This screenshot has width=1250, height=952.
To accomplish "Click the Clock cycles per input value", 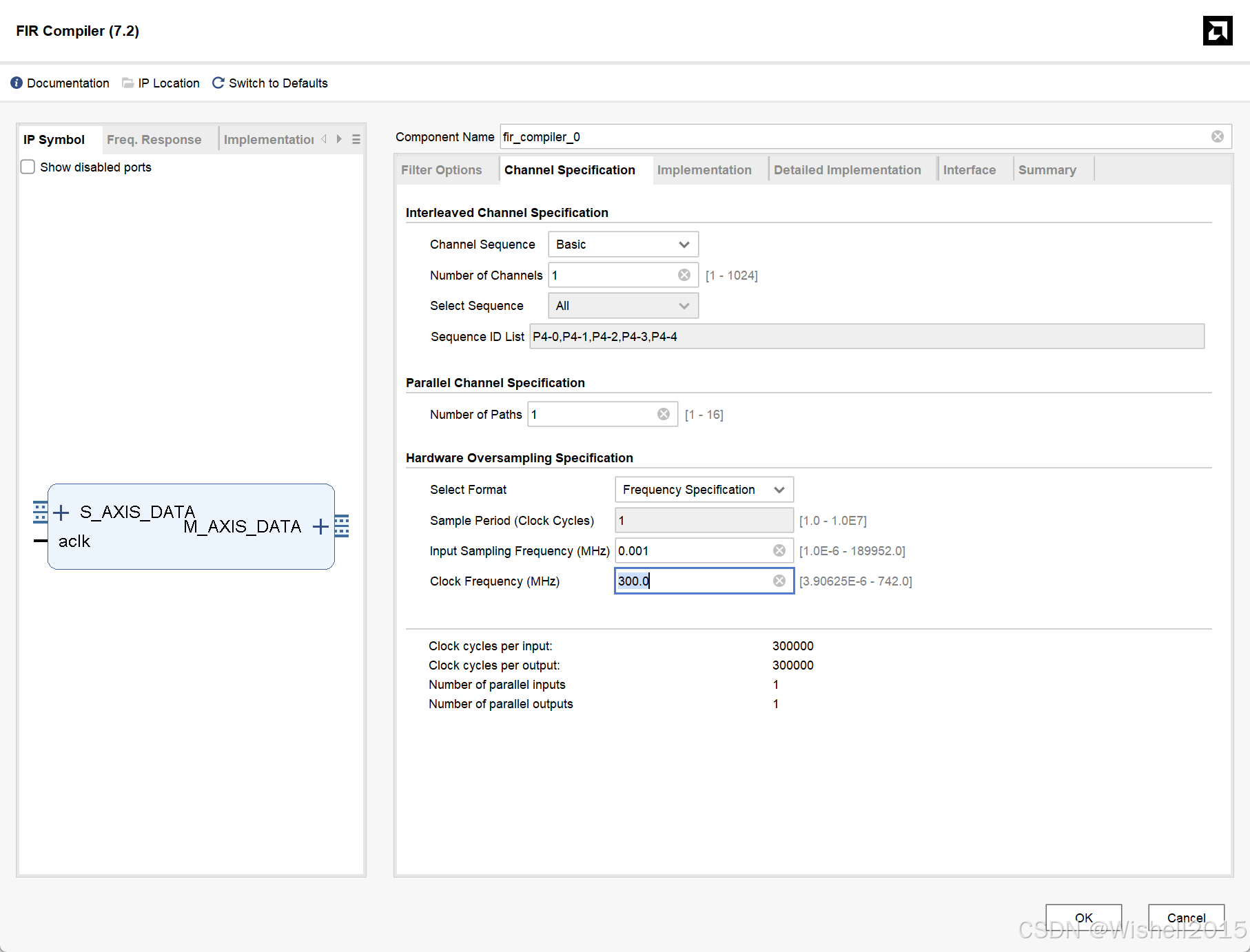I will (x=792, y=645).
